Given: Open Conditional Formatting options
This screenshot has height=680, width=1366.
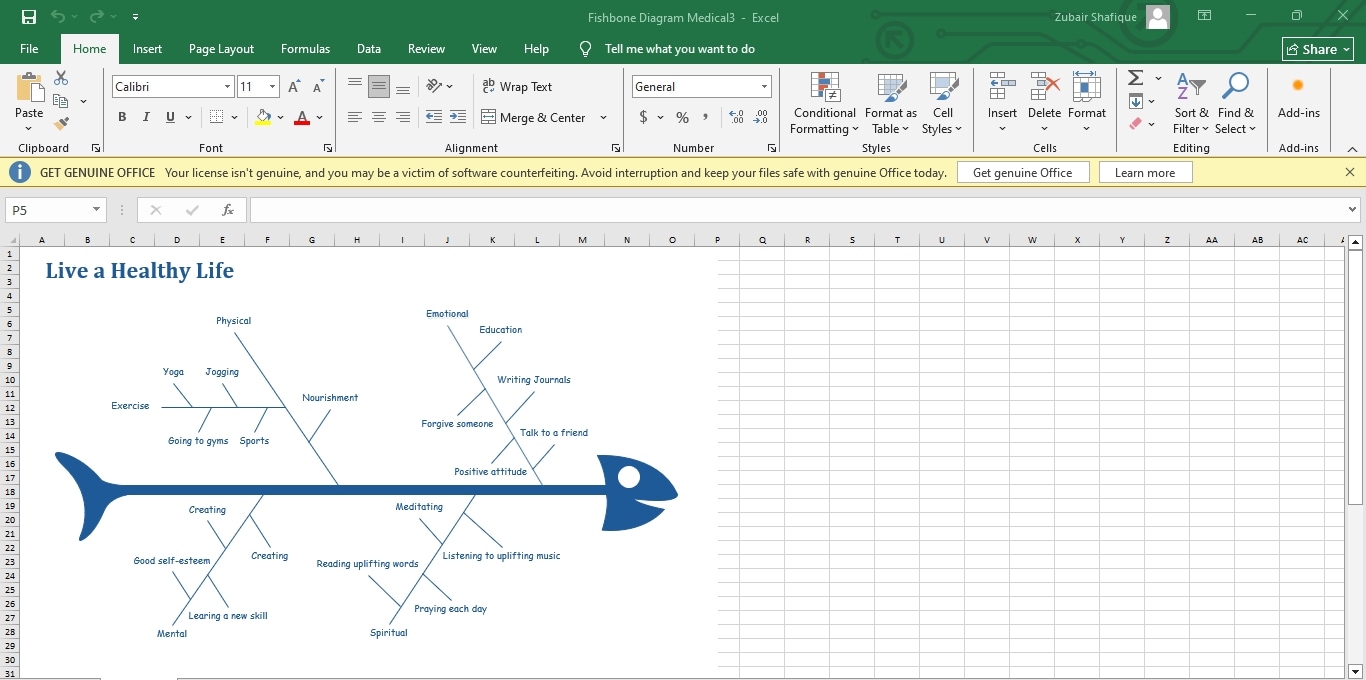Looking at the screenshot, I should 823,103.
